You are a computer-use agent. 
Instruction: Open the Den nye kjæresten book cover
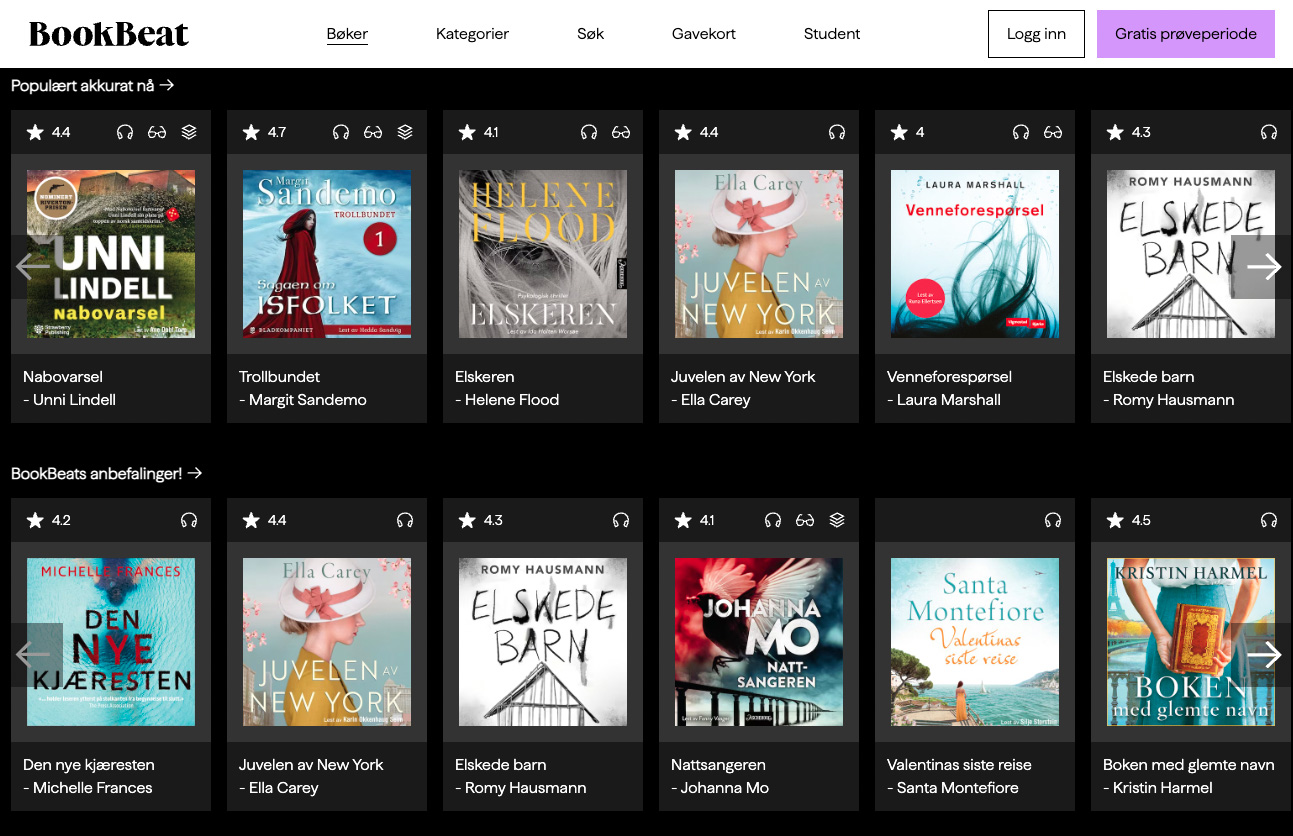click(x=111, y=642)
